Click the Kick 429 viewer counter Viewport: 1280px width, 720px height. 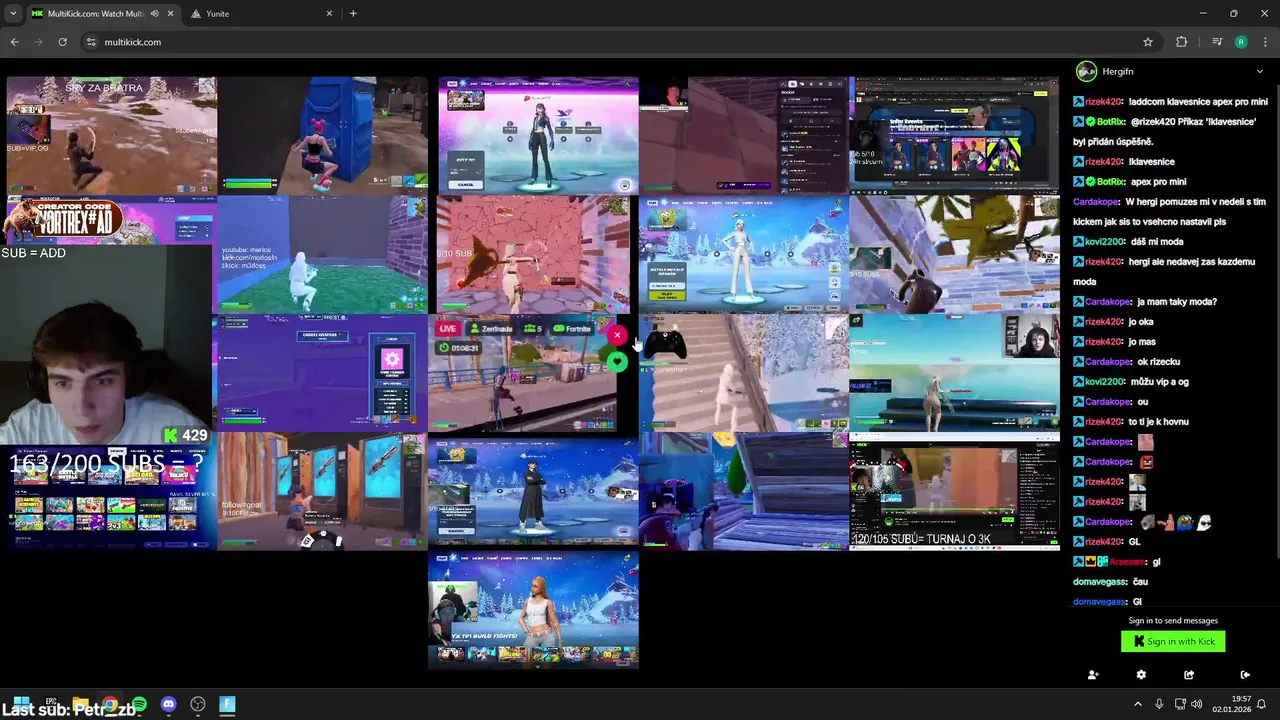tap(186, 435)
